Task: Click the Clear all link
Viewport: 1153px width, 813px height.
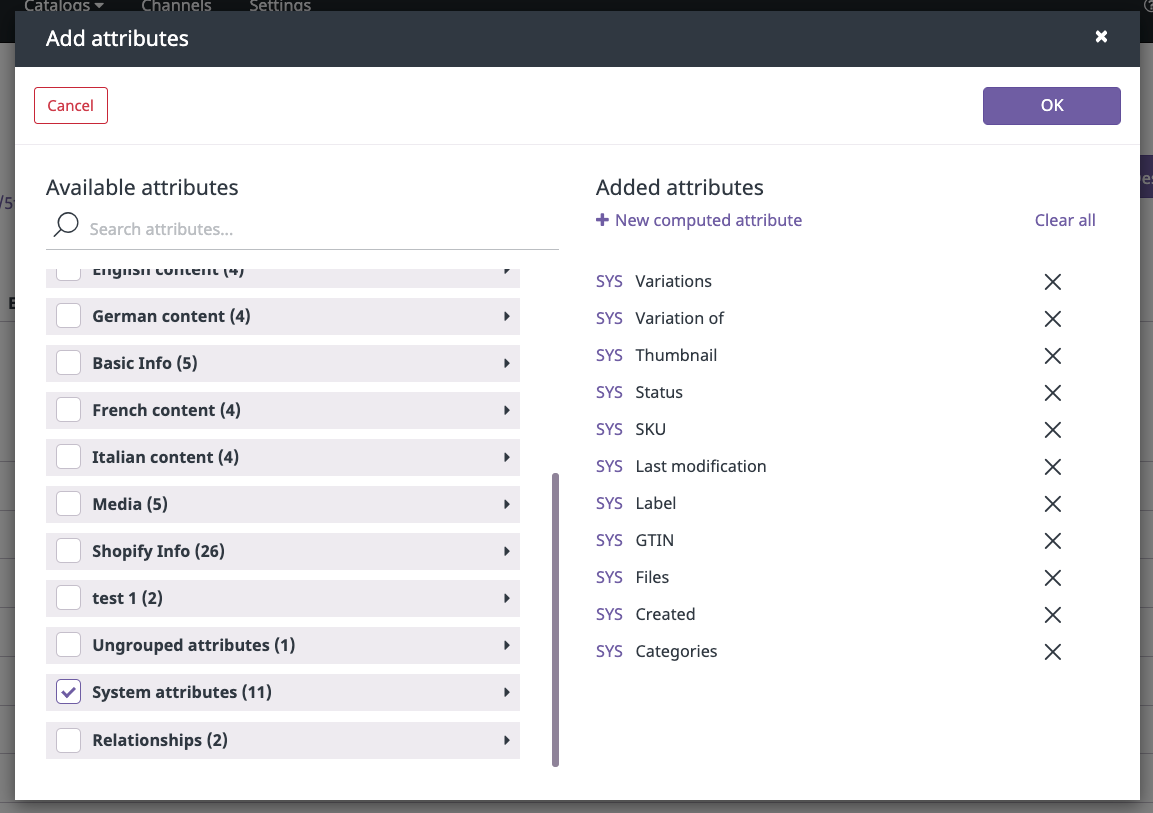Action: coord(1065,220)
